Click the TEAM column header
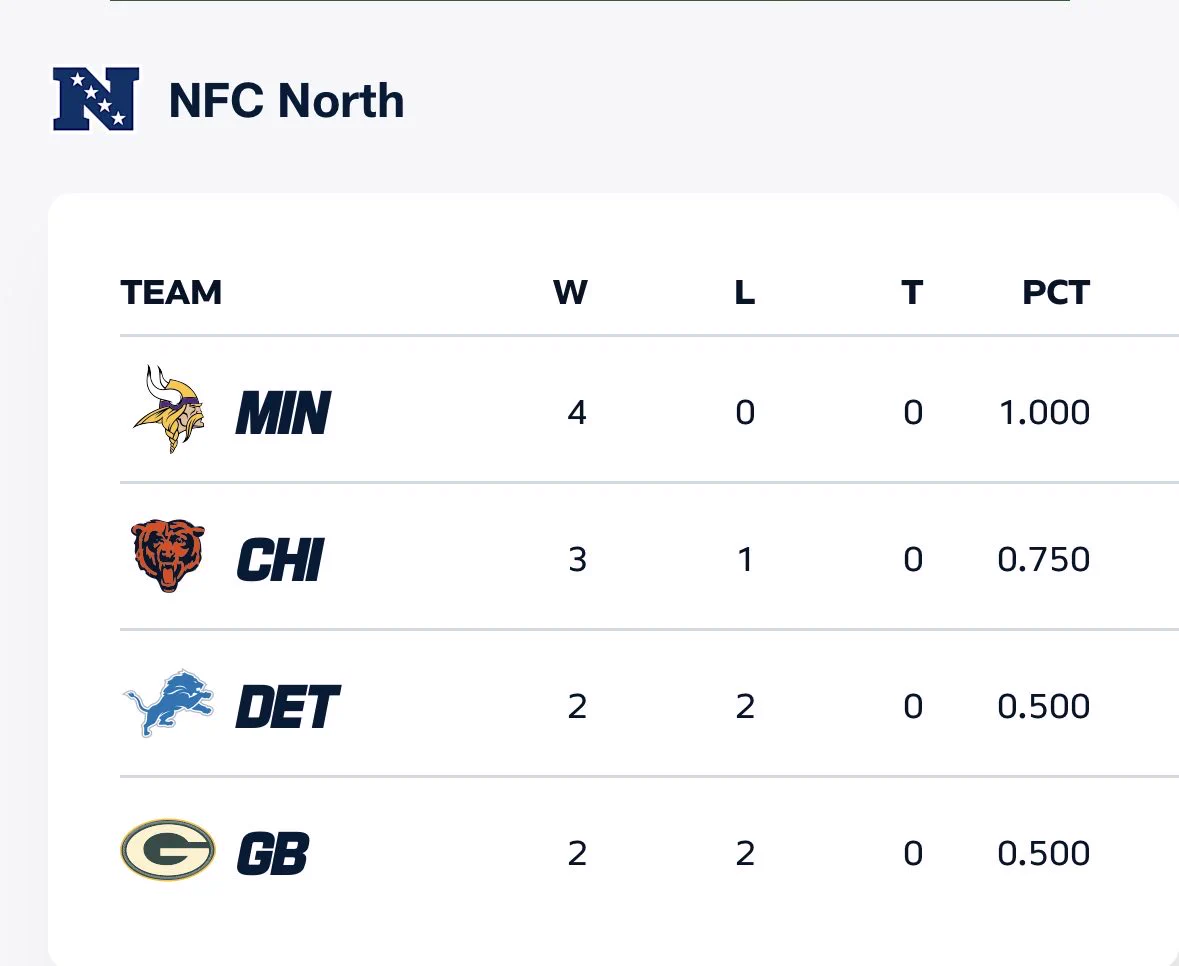 [x=171, y=292]
